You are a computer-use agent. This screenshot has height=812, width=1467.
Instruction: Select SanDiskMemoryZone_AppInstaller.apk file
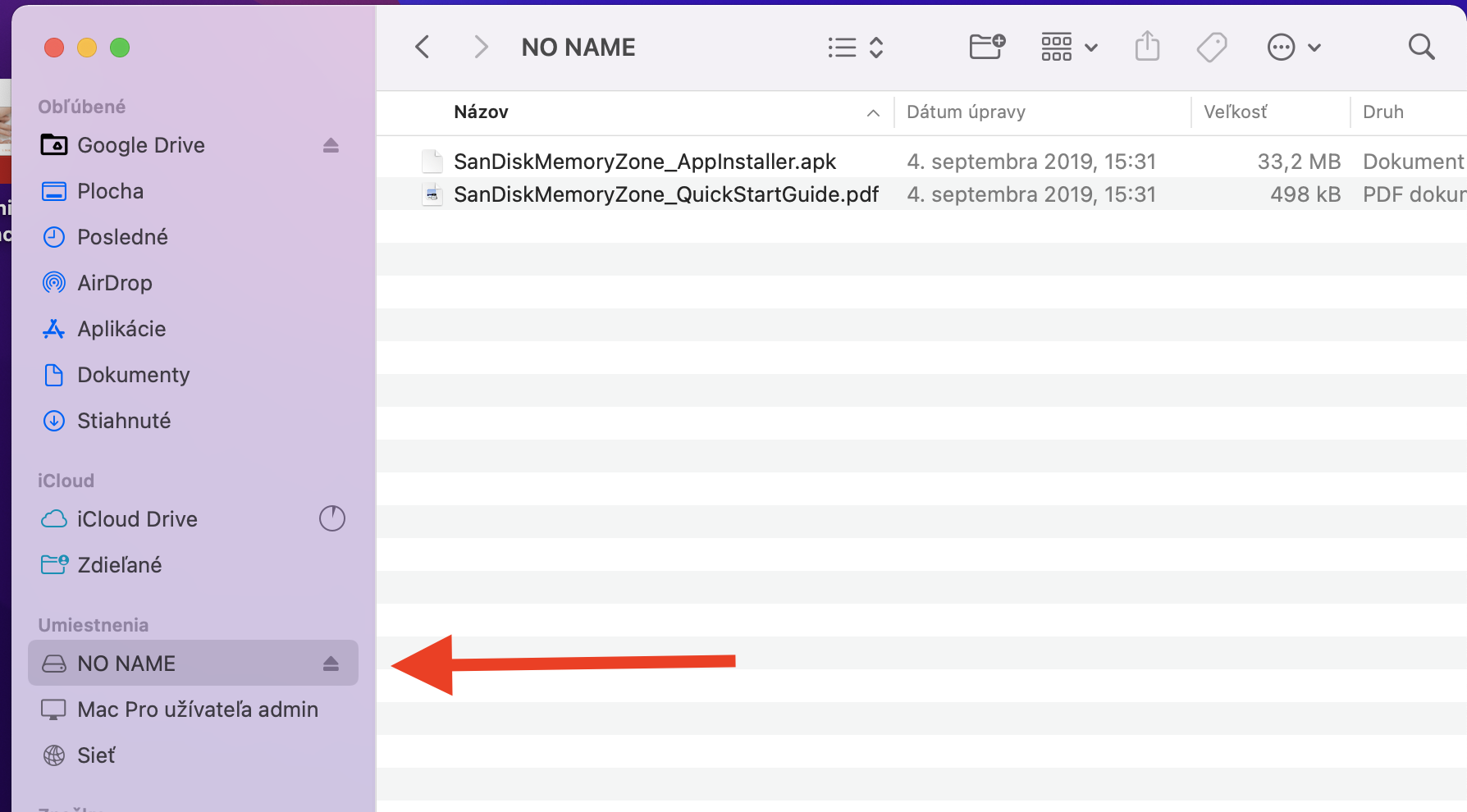pyautogui.click(x=644, y=162)
